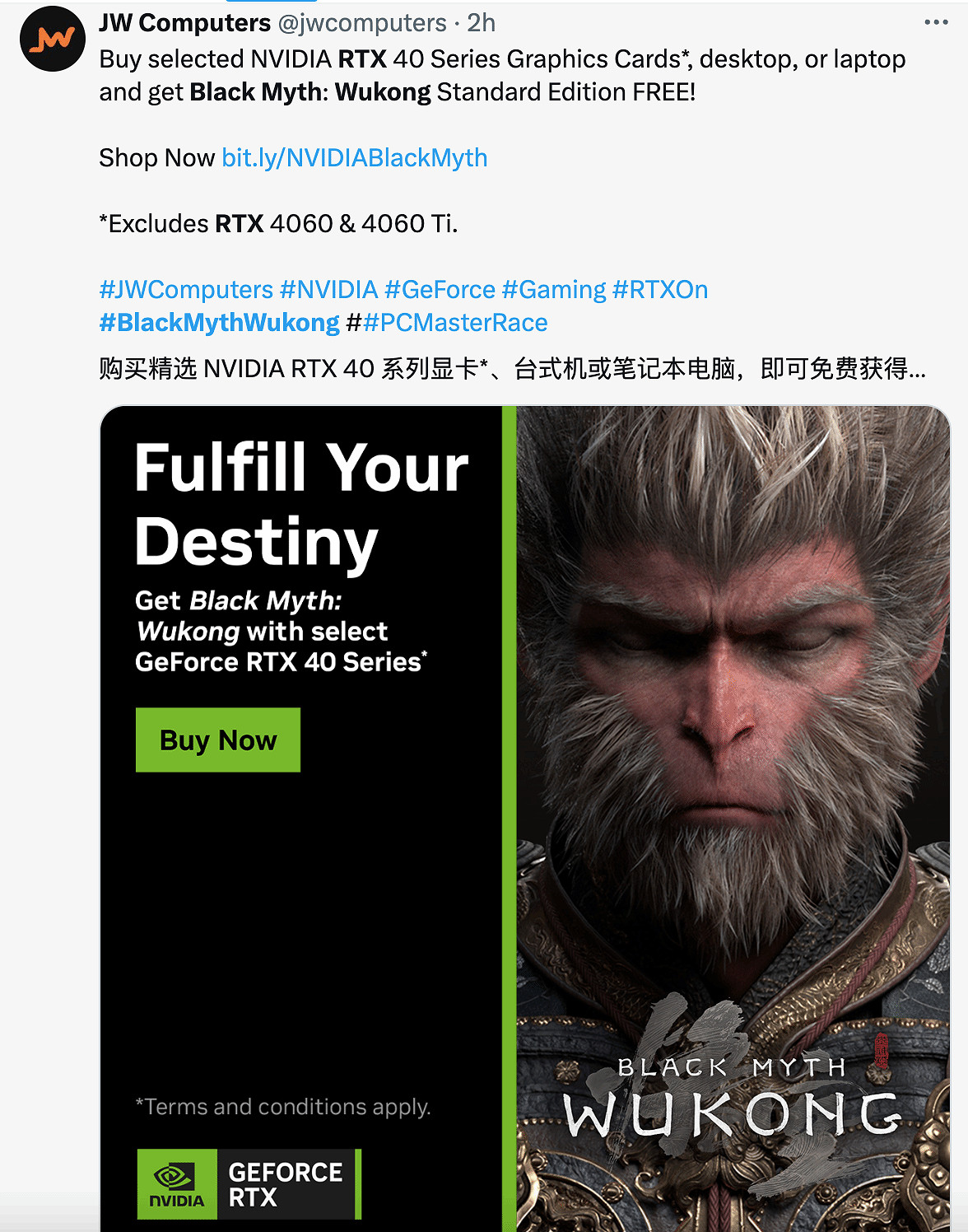Expand the truncated Chinese translation text

(512, 368)
